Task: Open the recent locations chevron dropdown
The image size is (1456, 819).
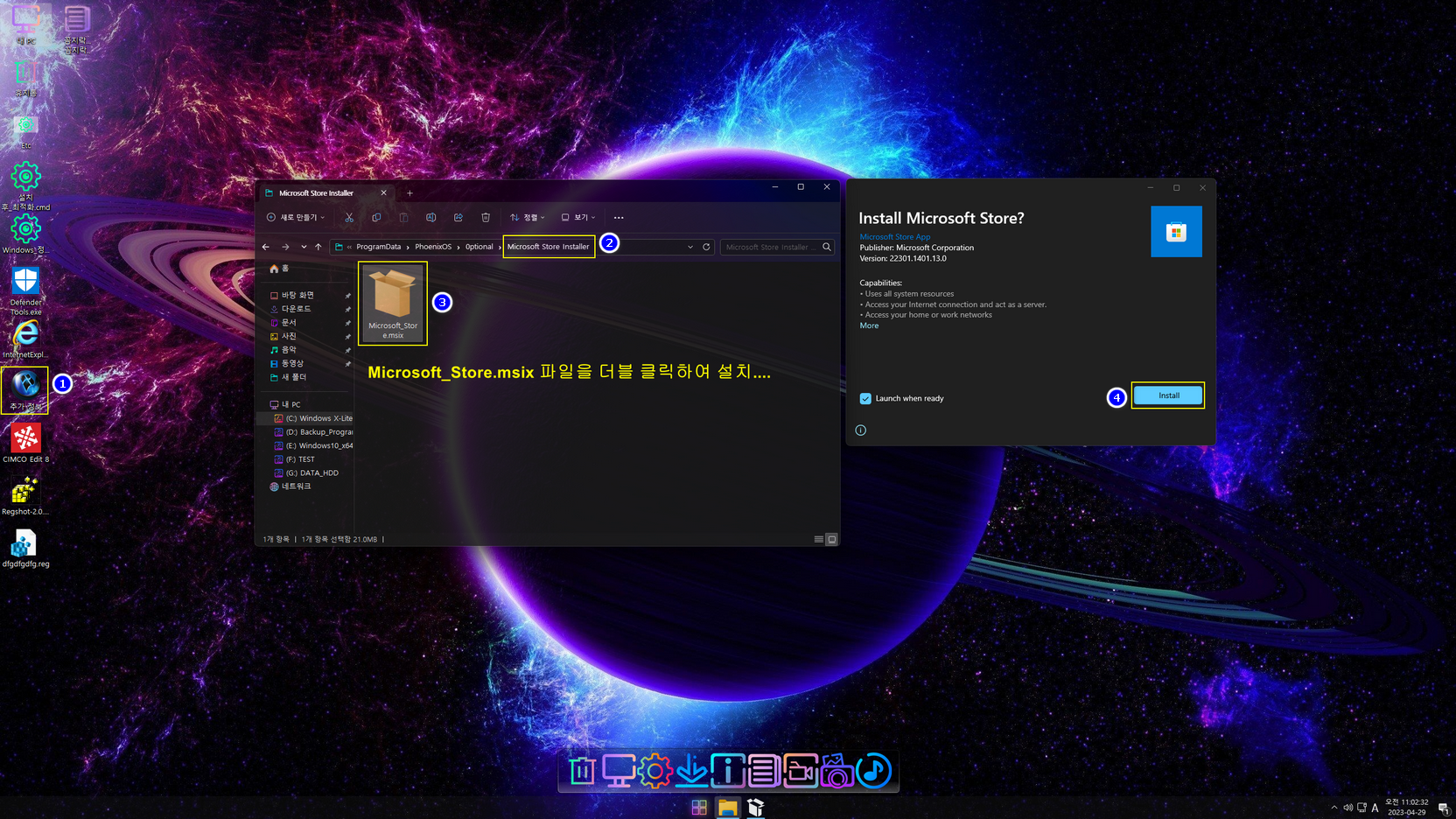Action: [x=304, y=247]
